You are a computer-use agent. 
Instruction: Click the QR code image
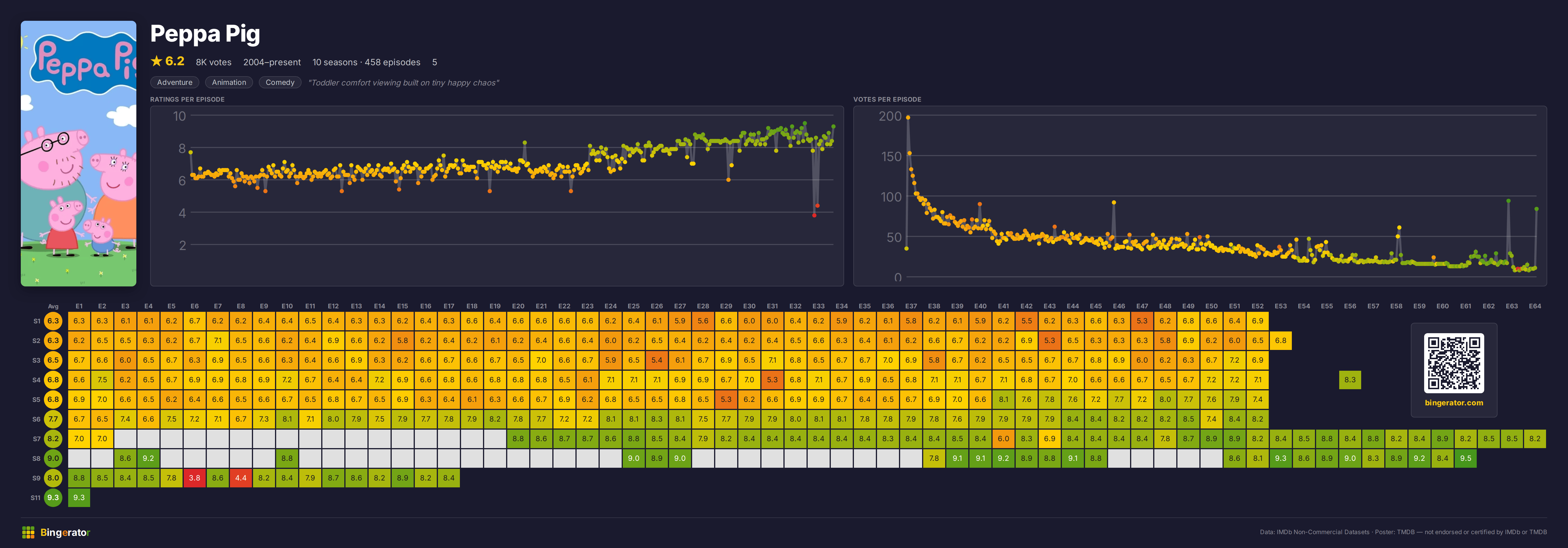click(1454, 363)
